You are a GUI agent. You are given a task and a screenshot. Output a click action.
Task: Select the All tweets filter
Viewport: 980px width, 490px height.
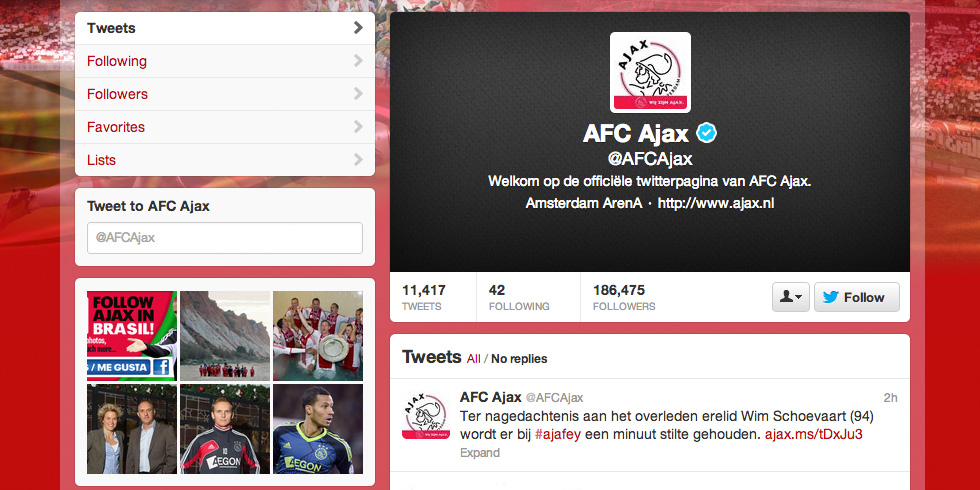(x=474, y=359)
